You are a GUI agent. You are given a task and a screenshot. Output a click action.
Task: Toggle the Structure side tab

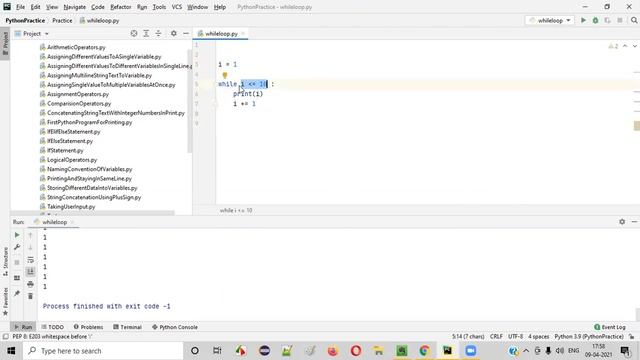pyautogui.click(x=5, y=262)
